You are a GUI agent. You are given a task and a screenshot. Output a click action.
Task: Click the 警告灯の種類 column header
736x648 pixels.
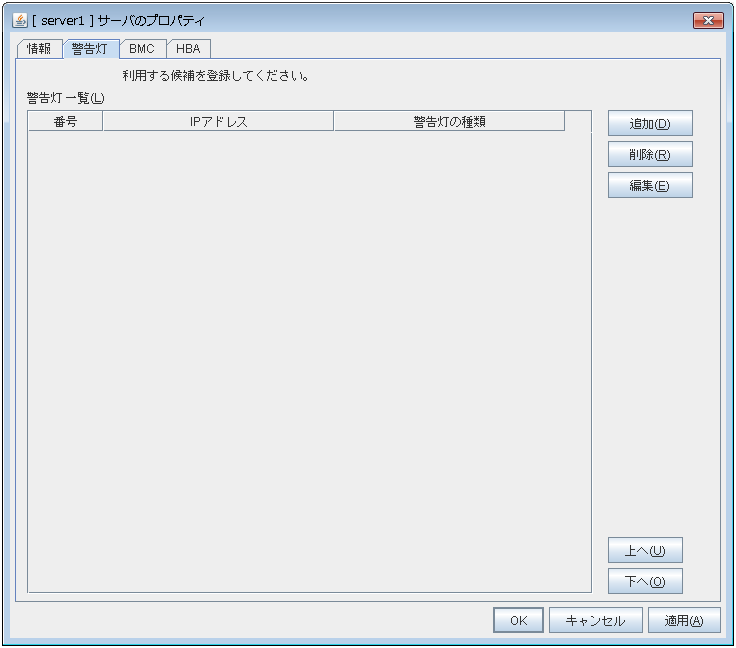click(449, 122)
